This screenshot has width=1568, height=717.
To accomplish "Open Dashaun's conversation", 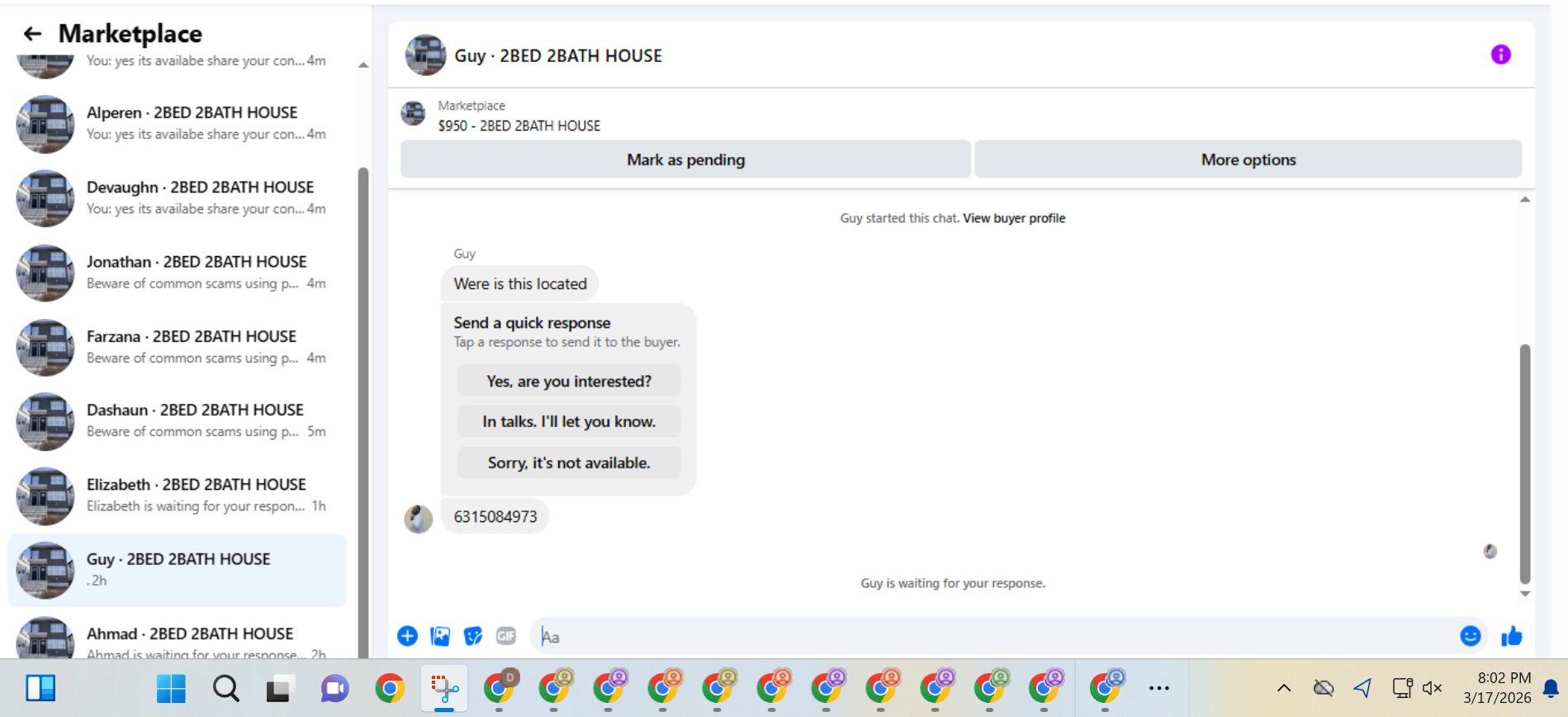I will click(178, 421).
